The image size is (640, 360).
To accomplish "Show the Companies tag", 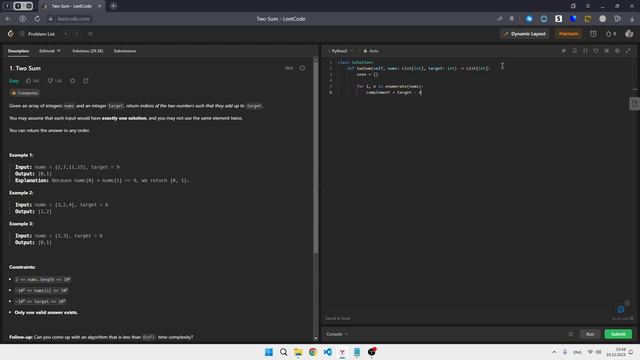I will [x=25, y=93].
